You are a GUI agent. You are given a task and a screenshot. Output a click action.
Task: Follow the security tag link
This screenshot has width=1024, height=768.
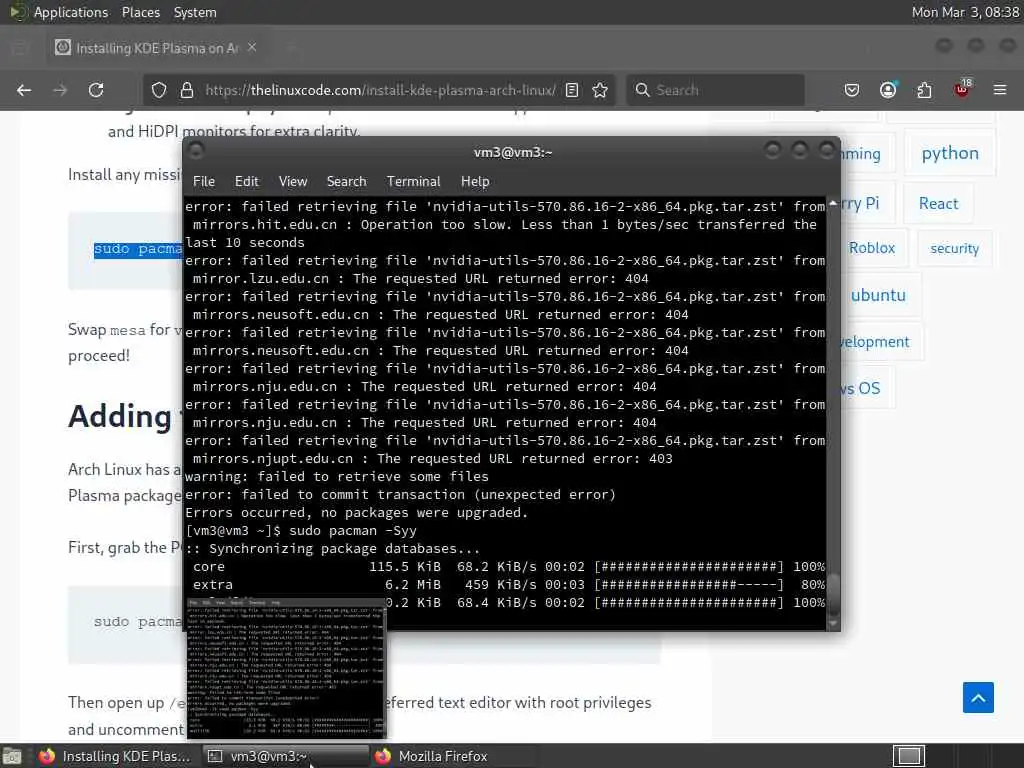click(x=954, y=248)
